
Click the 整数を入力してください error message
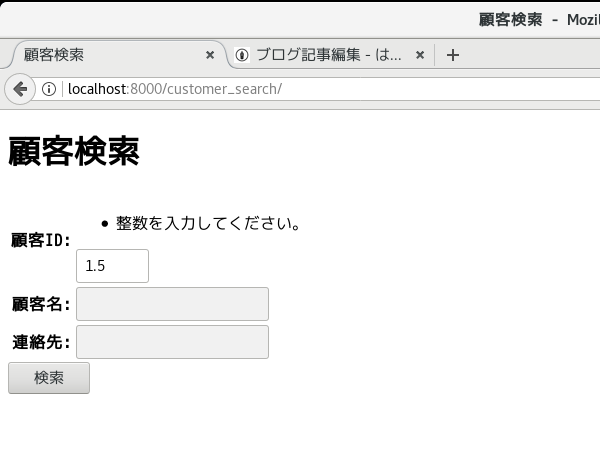click(209, 223)
